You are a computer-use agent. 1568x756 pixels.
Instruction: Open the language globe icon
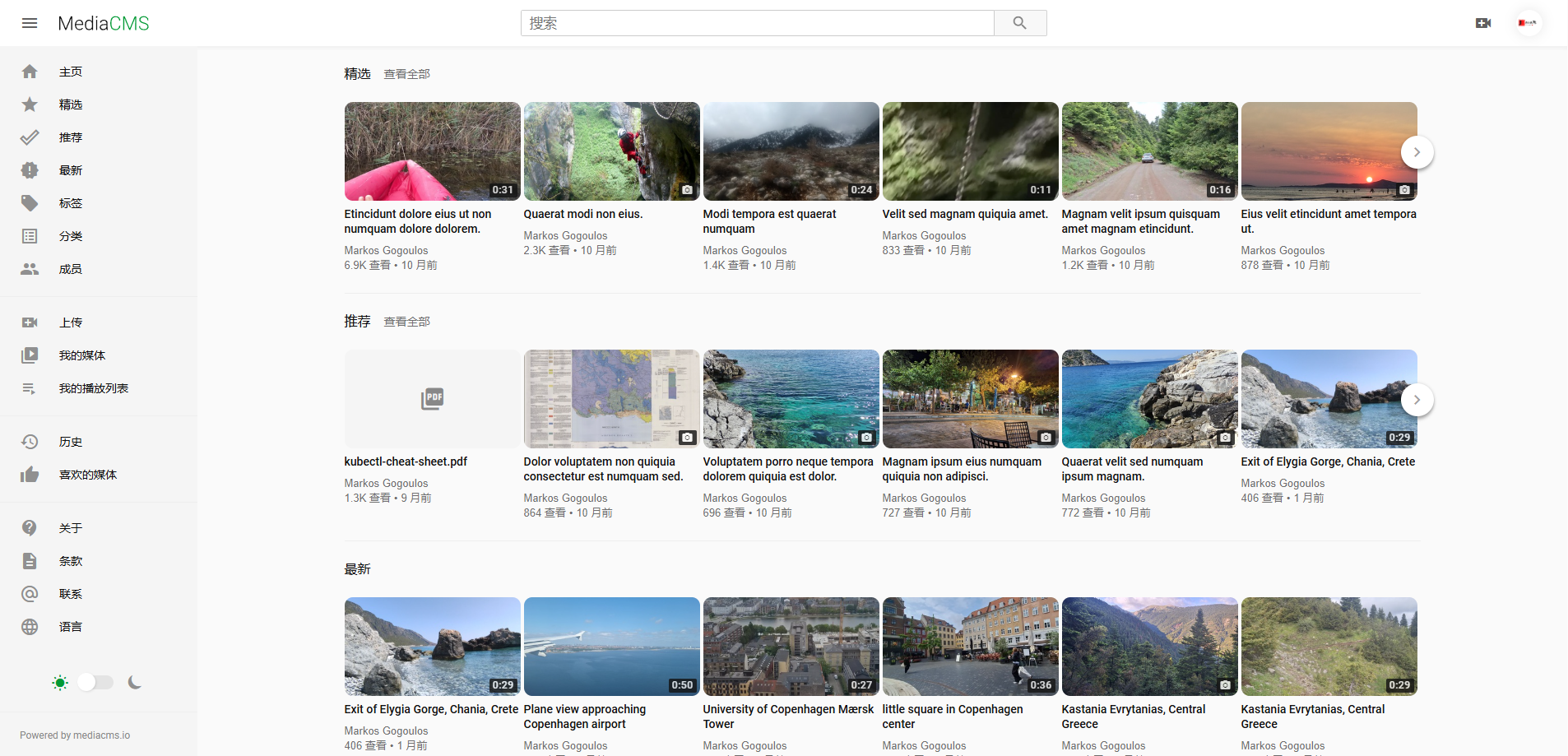[x=30, y=627]
